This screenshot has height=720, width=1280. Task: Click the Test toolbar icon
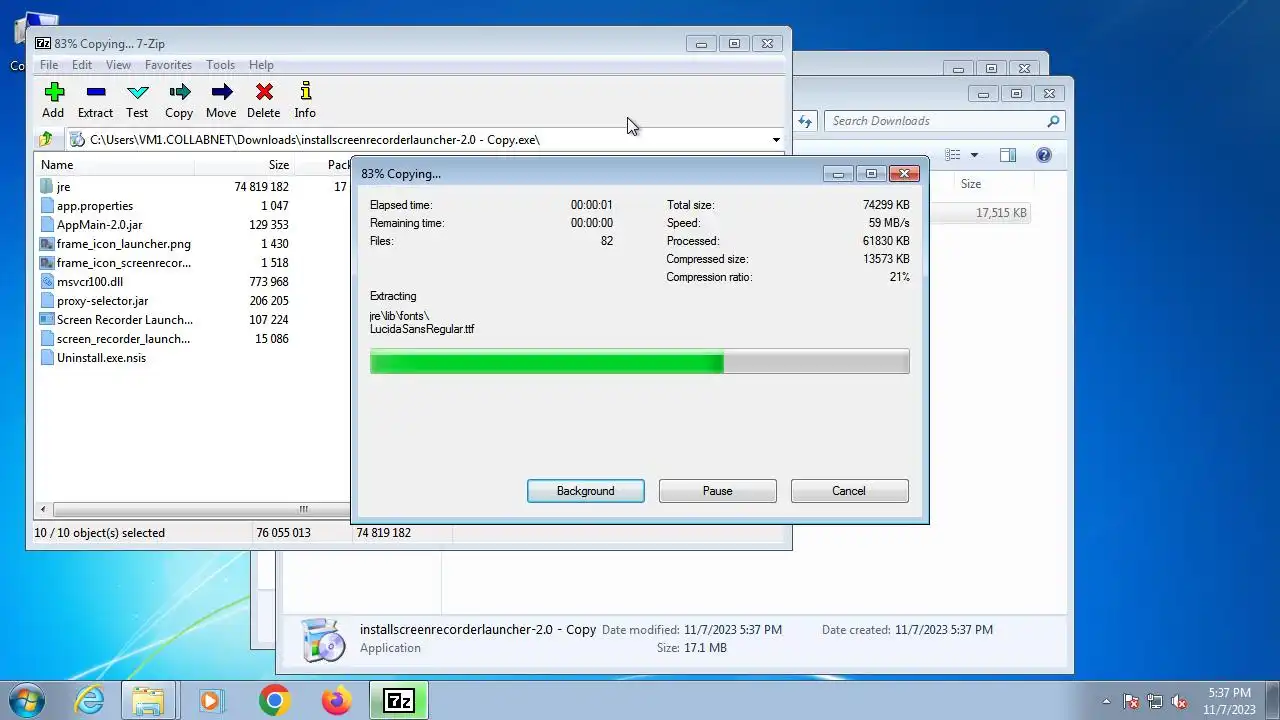tap(138, 92)
